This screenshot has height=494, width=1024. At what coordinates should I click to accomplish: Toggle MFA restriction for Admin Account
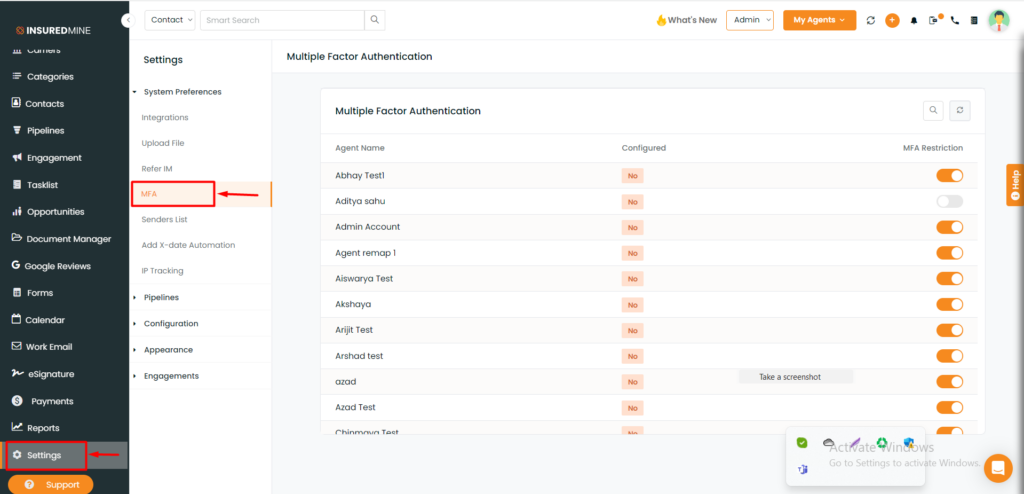point(950,227)
